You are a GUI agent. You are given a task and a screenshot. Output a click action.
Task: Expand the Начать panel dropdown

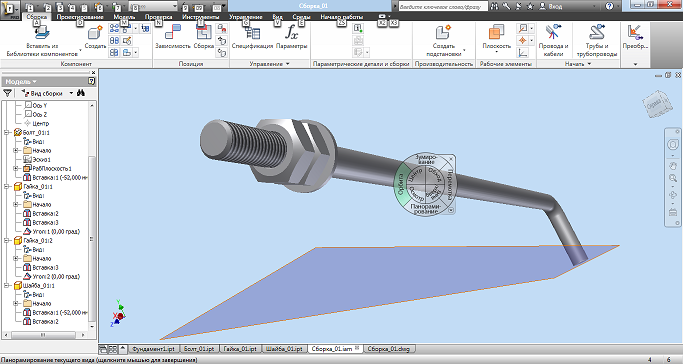coord(589,64)
